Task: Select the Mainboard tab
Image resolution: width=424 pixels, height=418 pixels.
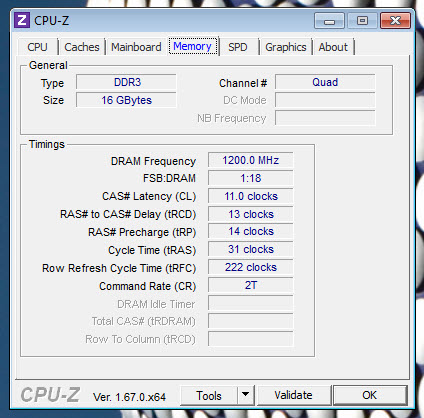Action: tap(136, 47)
